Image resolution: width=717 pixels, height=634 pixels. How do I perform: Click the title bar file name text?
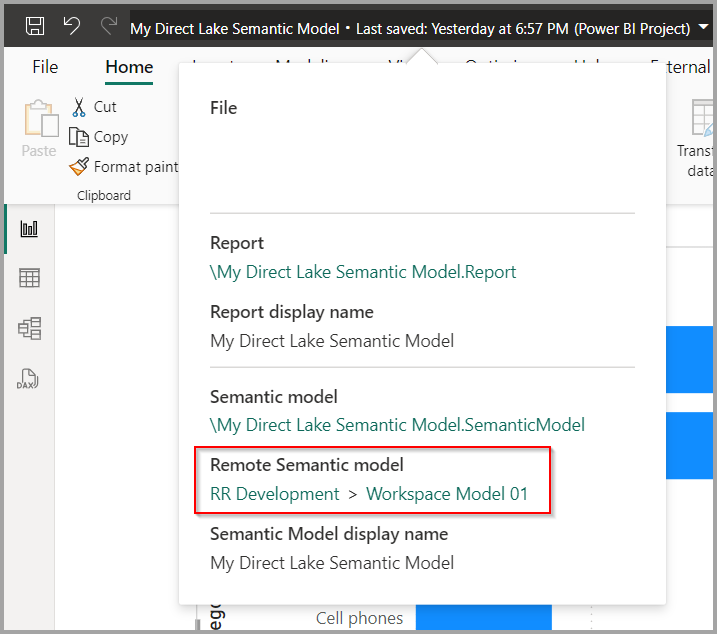click(235, 29)
